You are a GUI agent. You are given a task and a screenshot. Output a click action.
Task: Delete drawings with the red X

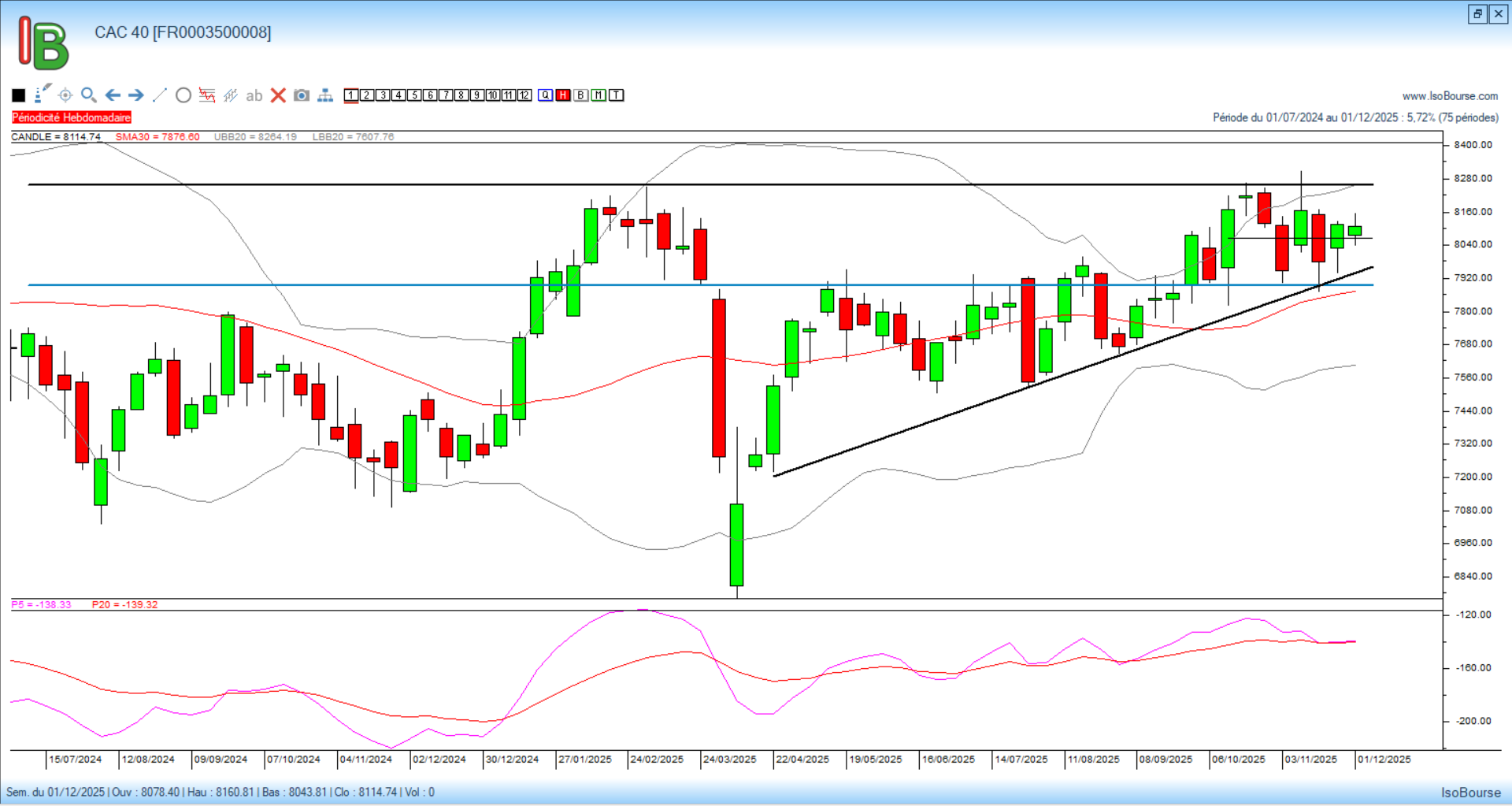click(x=278, y=95)
